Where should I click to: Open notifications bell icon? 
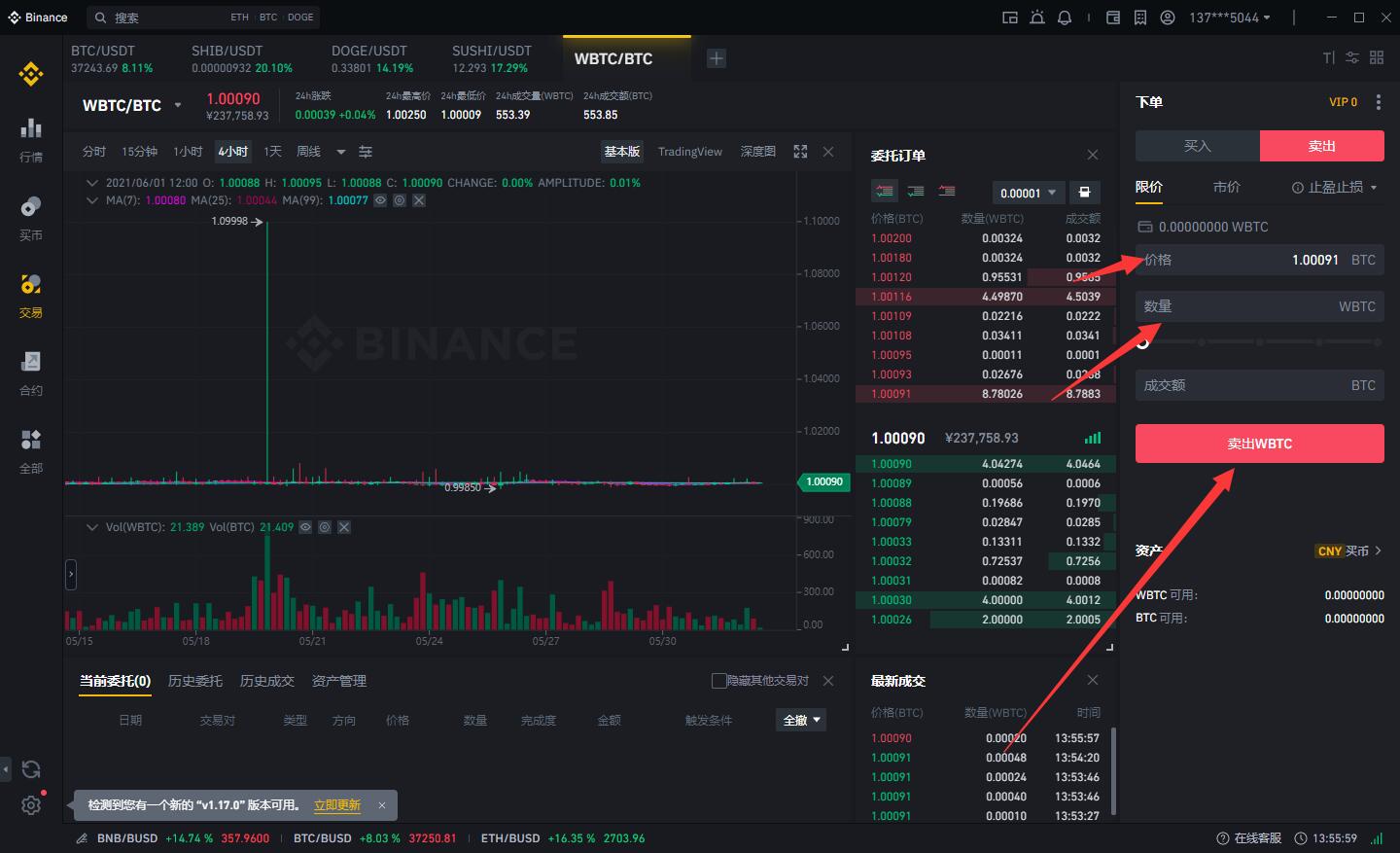click(x=1065, y=18)
